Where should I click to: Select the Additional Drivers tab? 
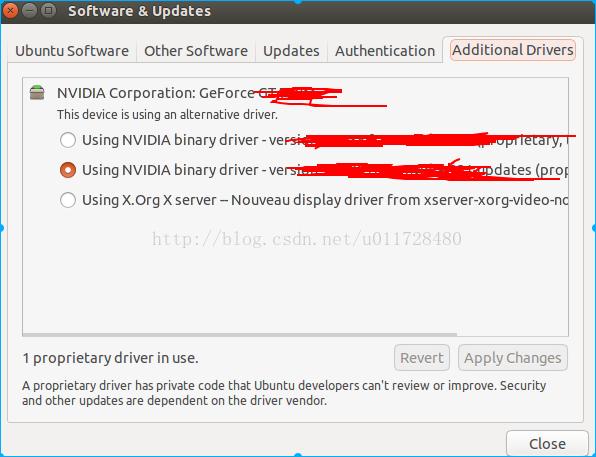(x=513, y=50)
